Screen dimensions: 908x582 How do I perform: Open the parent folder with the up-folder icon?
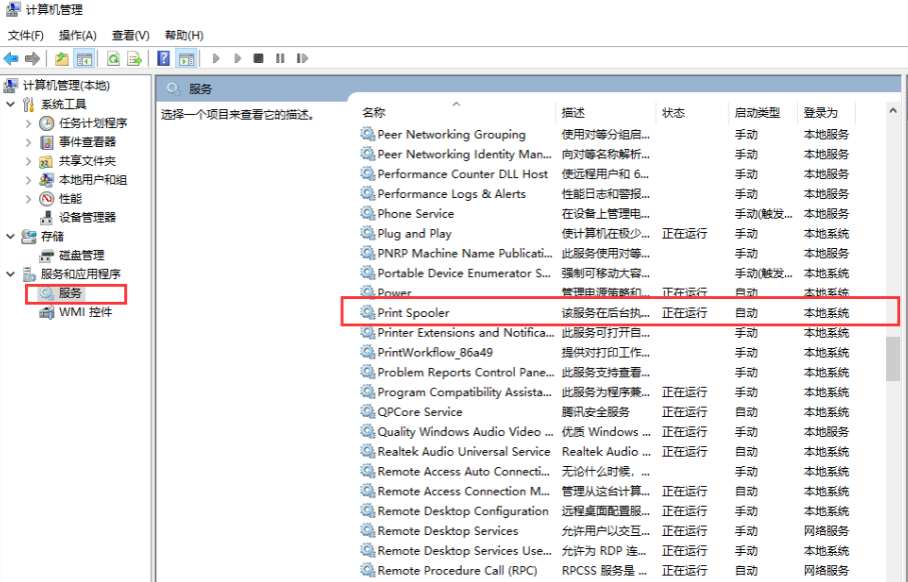62,58
